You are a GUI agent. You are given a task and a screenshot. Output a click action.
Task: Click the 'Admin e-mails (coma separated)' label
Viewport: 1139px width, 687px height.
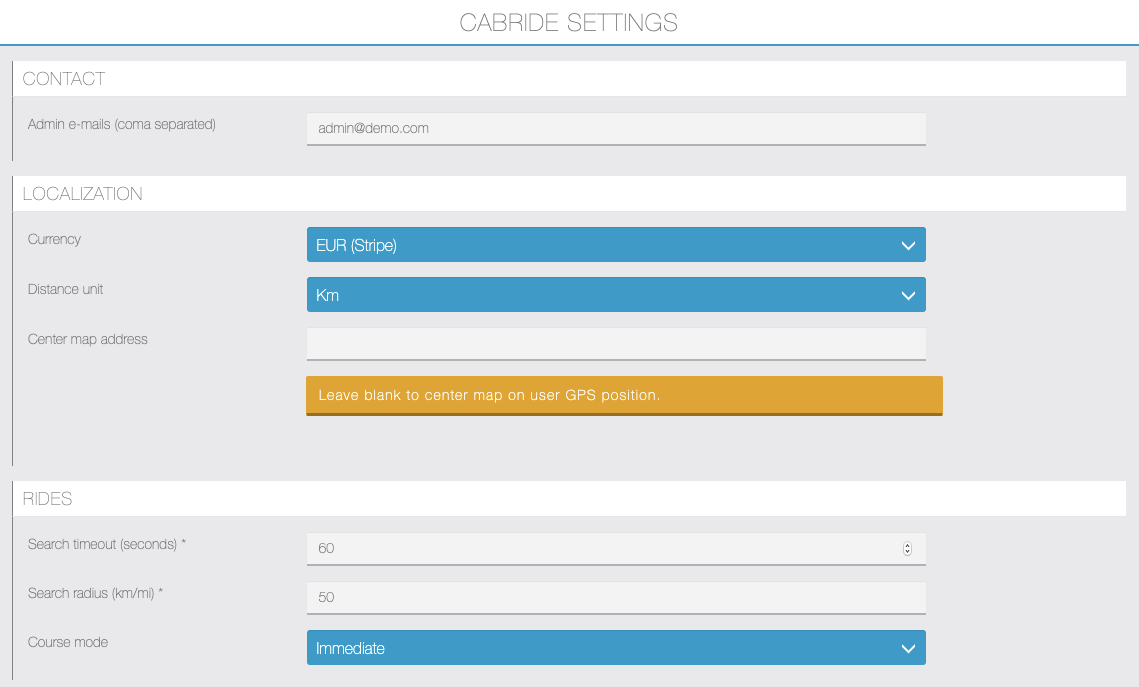[121, 124]
